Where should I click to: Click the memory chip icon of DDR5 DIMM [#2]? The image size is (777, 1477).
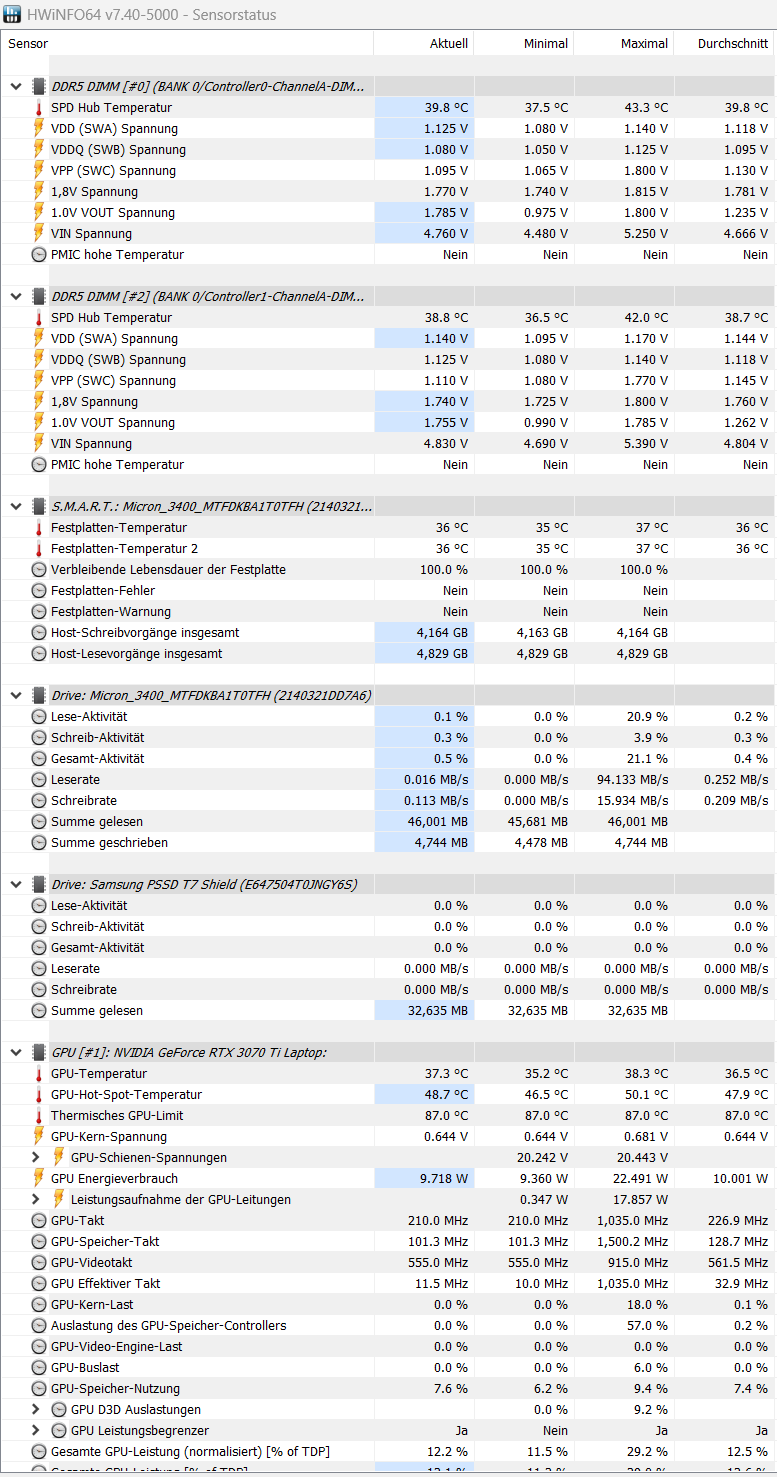tap(39, 297)
